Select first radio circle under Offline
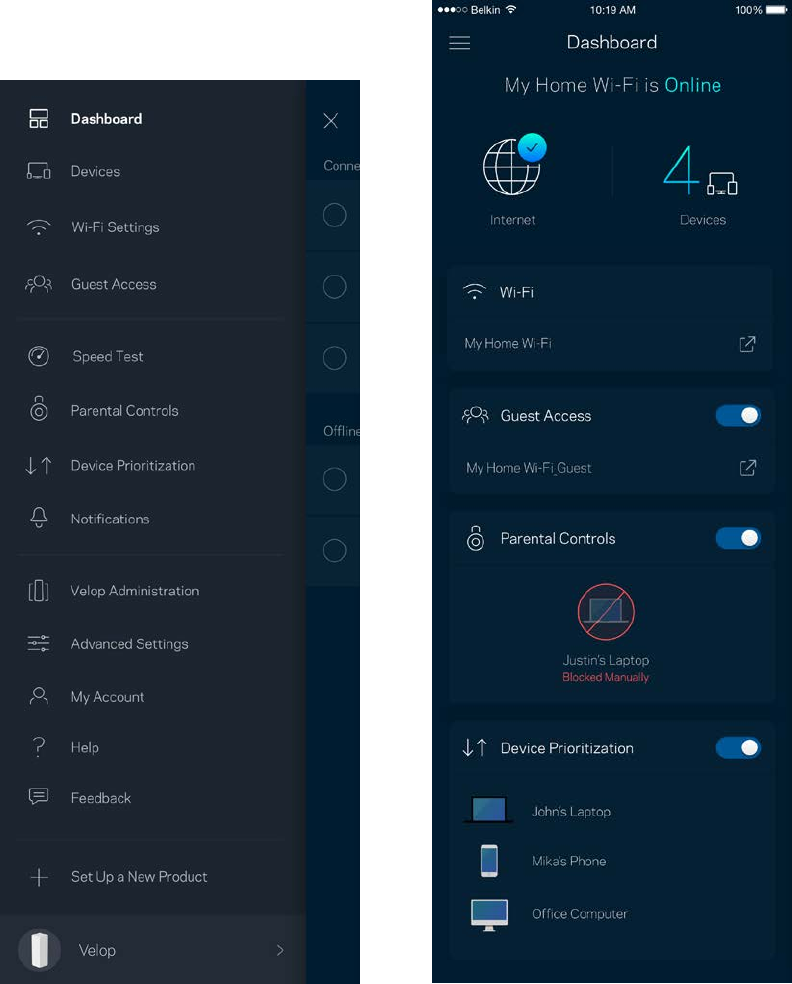The width and height of the screenshot is (792, 984). [x=334, y=479]
